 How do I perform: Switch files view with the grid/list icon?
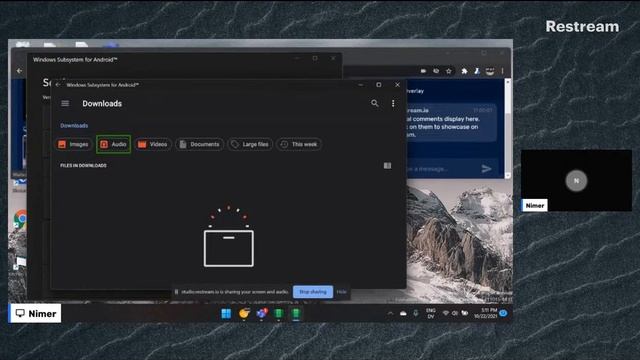(387, 165)
